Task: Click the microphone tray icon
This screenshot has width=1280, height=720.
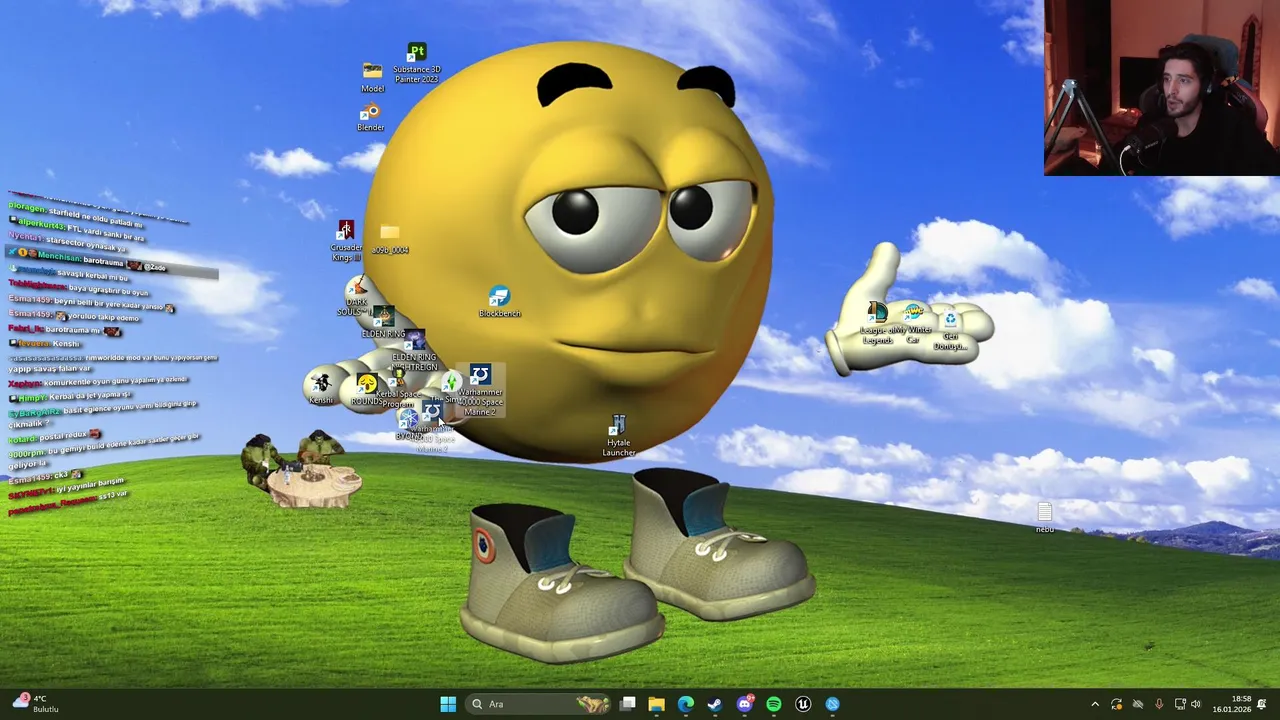Action: pos(1159,704)
